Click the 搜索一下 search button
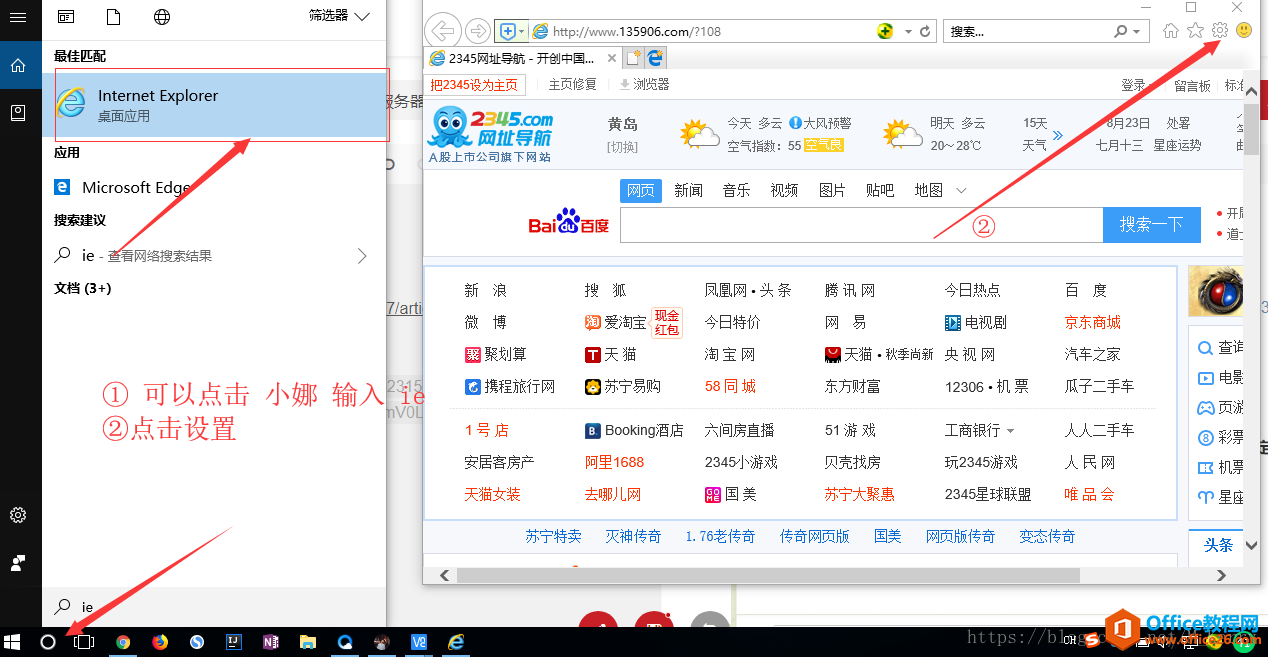Viewport: 1268px width, 657px height. click(1151, 225)
